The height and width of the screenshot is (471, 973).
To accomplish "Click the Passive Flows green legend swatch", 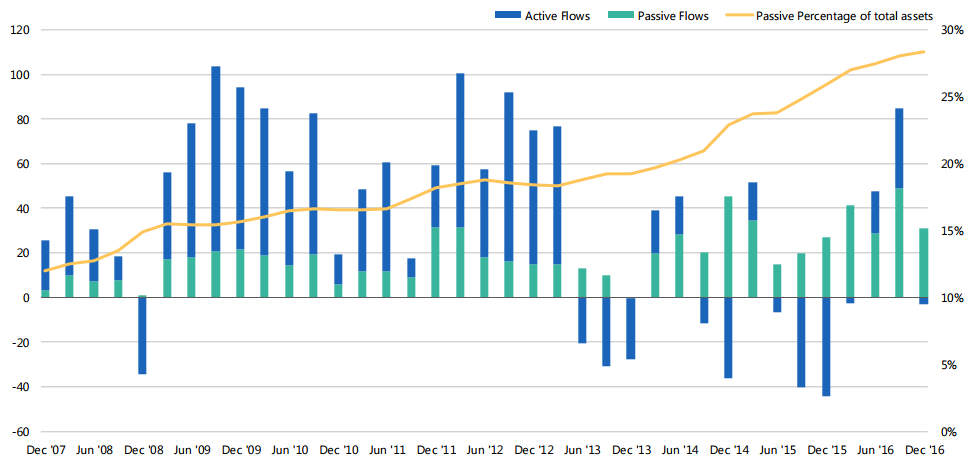I will (x=629, y=15).
